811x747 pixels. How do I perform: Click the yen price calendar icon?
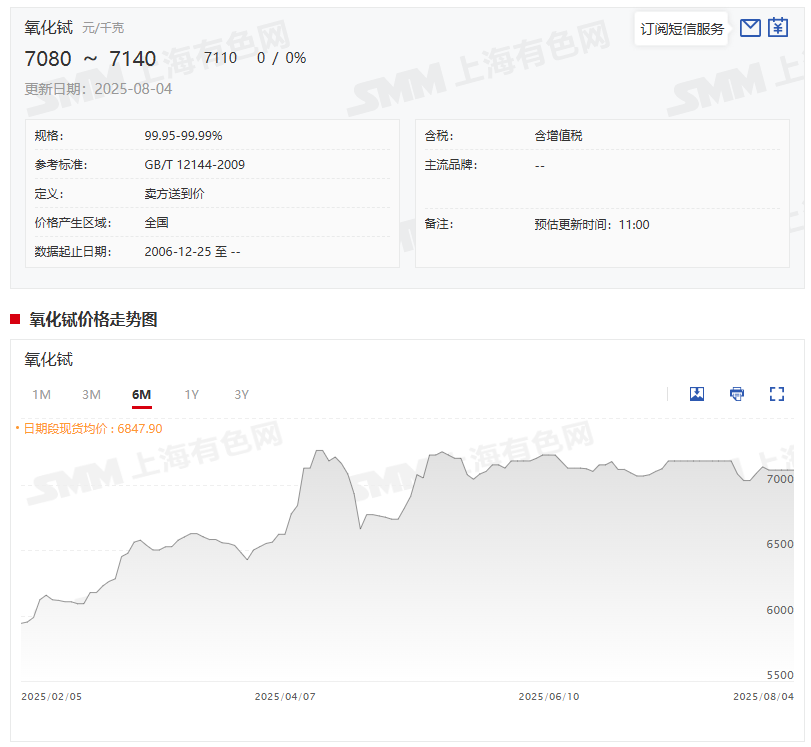point(778,28)
